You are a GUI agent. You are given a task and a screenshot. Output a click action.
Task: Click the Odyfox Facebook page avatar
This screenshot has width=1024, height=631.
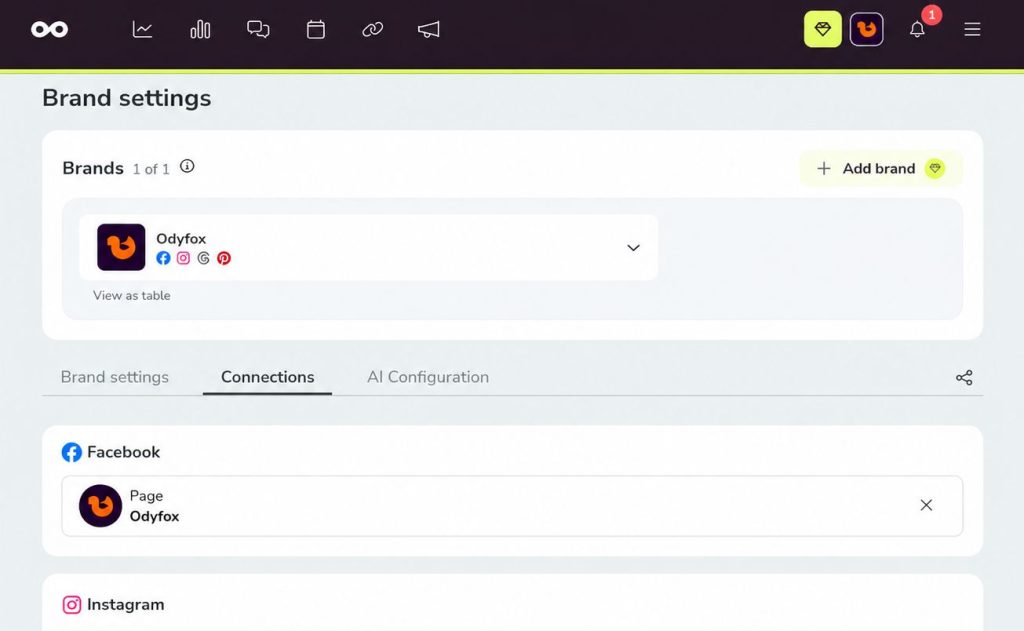[x=101, y=506]
